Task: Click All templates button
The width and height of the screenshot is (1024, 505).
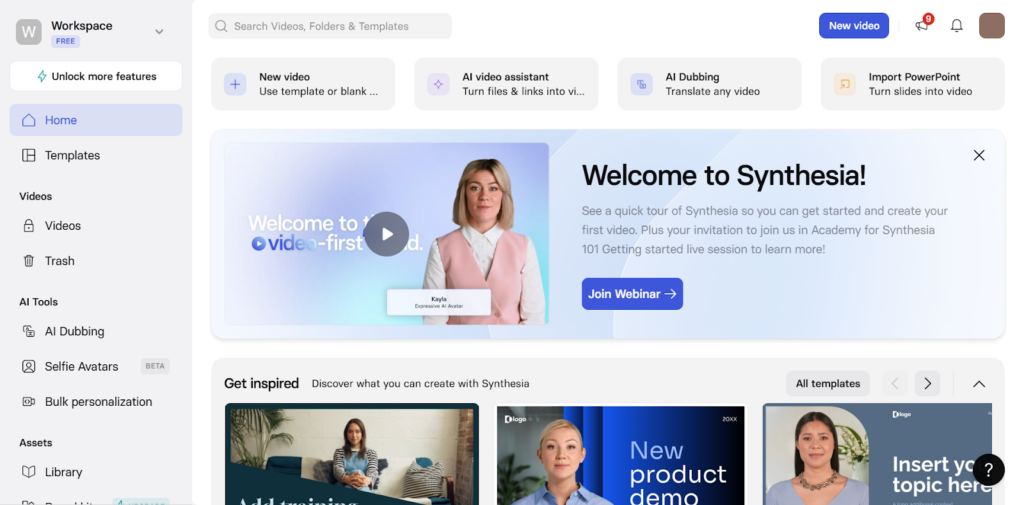Action: click(x=827, y=383)
